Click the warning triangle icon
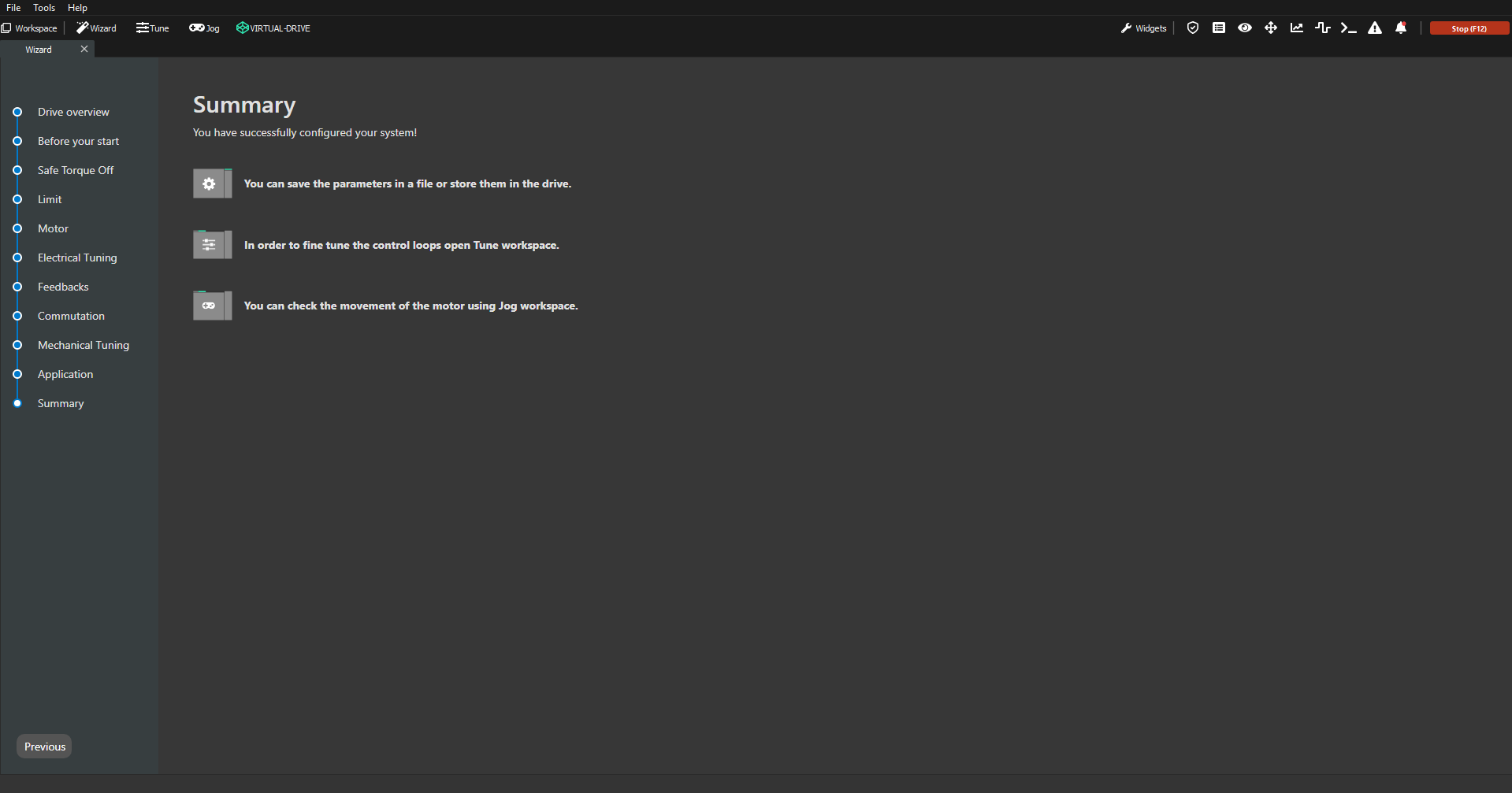This screenshot has width=1512, height=793. pyautogui.click(x=1375, y=28)
